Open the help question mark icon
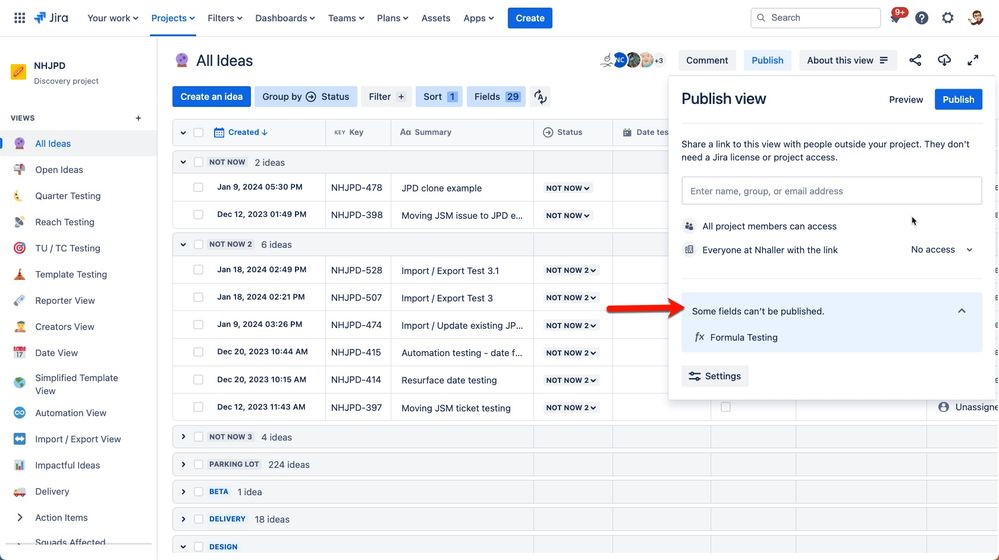This screenshot has height=560, width=999. tap(921, 18)
